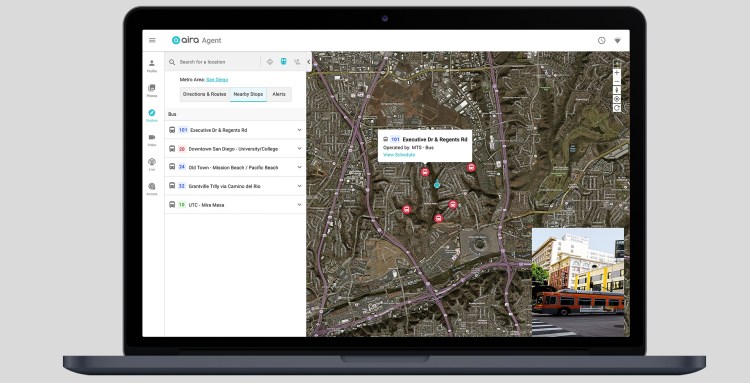Open the Video sidebar section
This screenshot has width=750, height=383.
(152, 140)
